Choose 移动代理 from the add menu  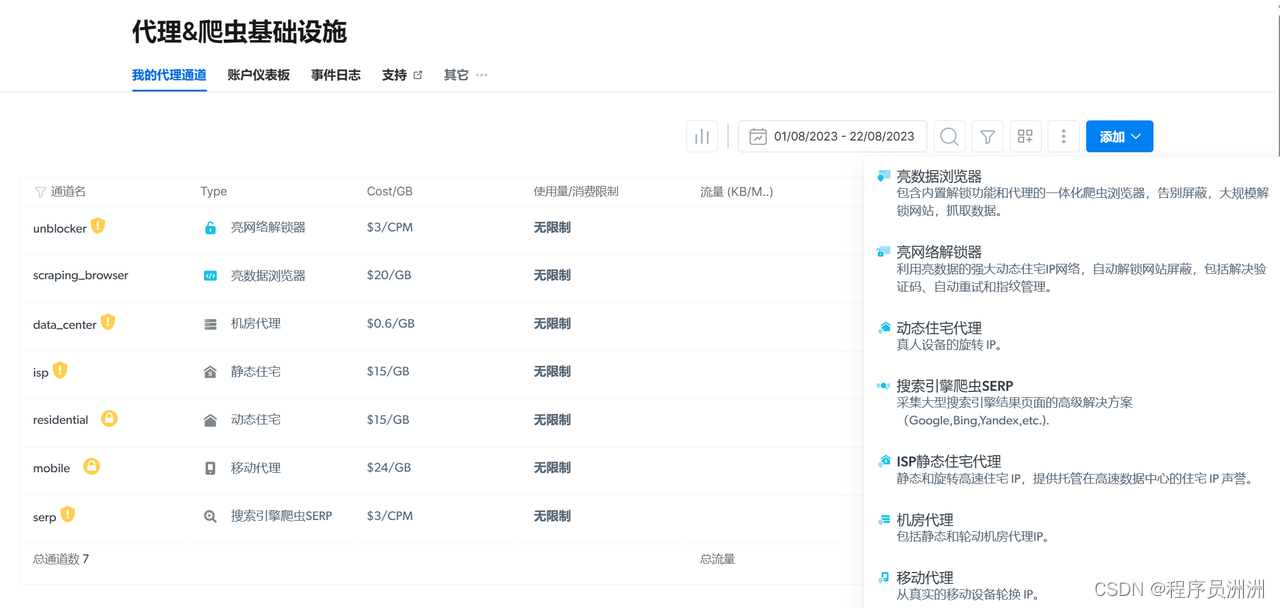click(925, 578)
